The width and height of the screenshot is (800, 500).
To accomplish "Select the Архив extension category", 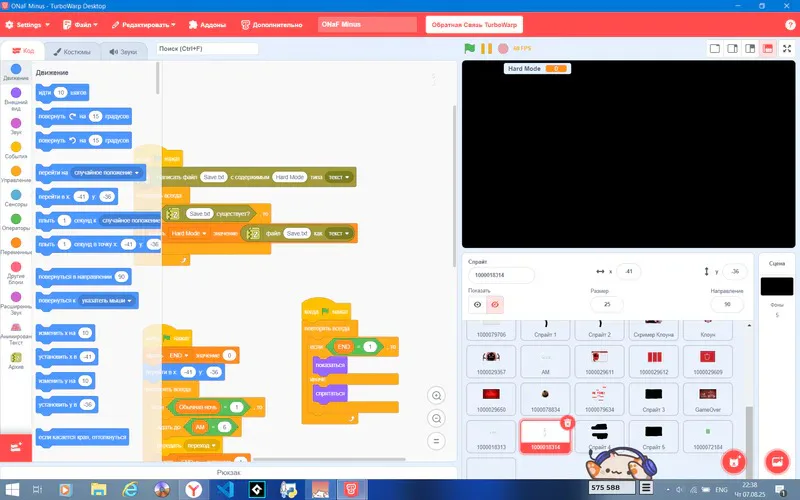I will (x=16, y=360).
